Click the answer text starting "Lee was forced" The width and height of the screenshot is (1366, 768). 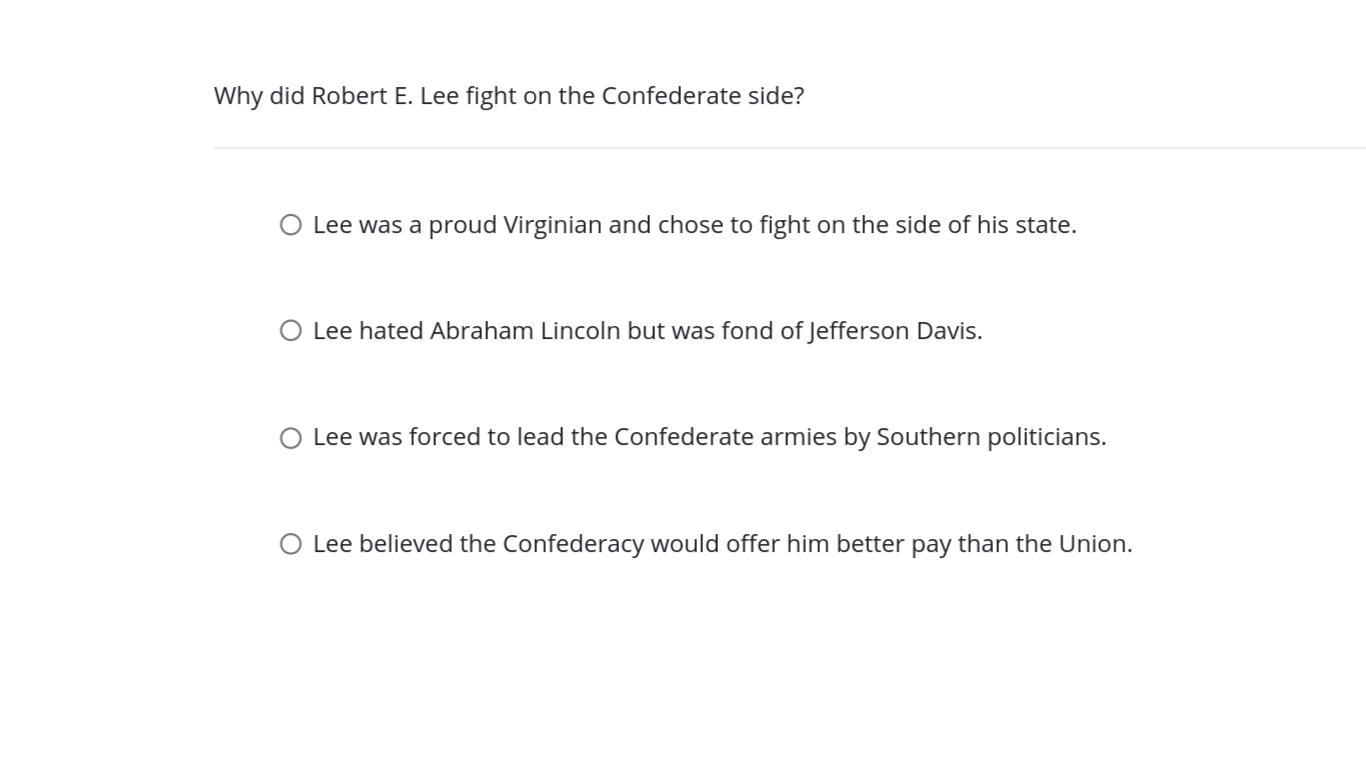pyautogui.click(x=709, y=437)
